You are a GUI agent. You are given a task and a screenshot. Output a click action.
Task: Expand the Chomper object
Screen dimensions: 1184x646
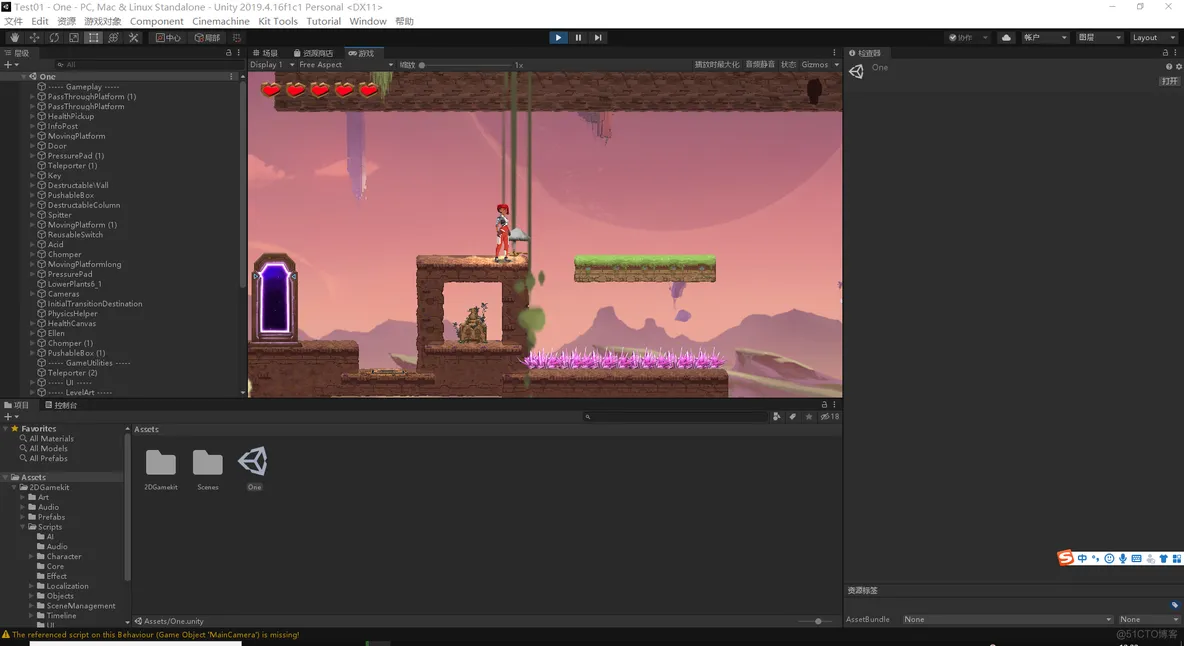pos(32,254)
